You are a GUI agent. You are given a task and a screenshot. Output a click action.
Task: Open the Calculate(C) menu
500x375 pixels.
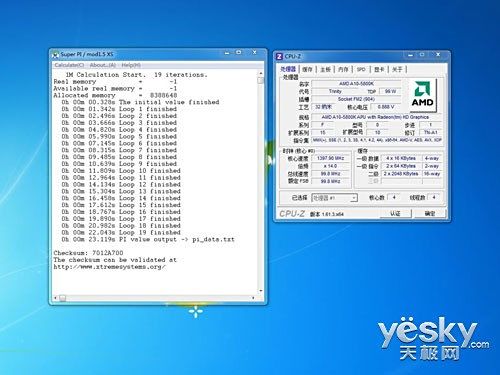(69, 65)
